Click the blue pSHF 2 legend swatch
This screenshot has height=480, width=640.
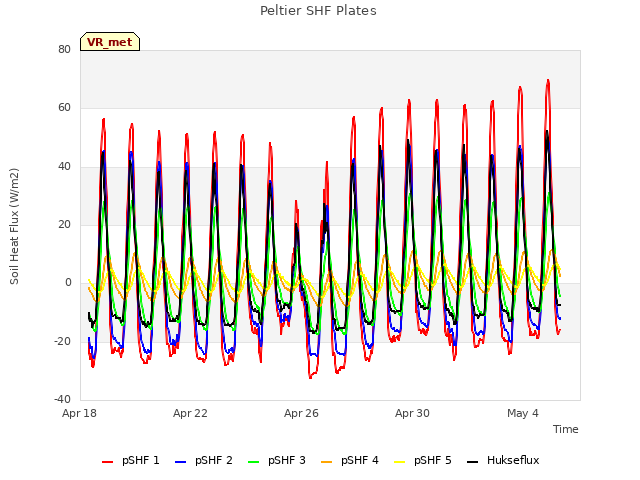pyautogui.click(x=180, y=462)
